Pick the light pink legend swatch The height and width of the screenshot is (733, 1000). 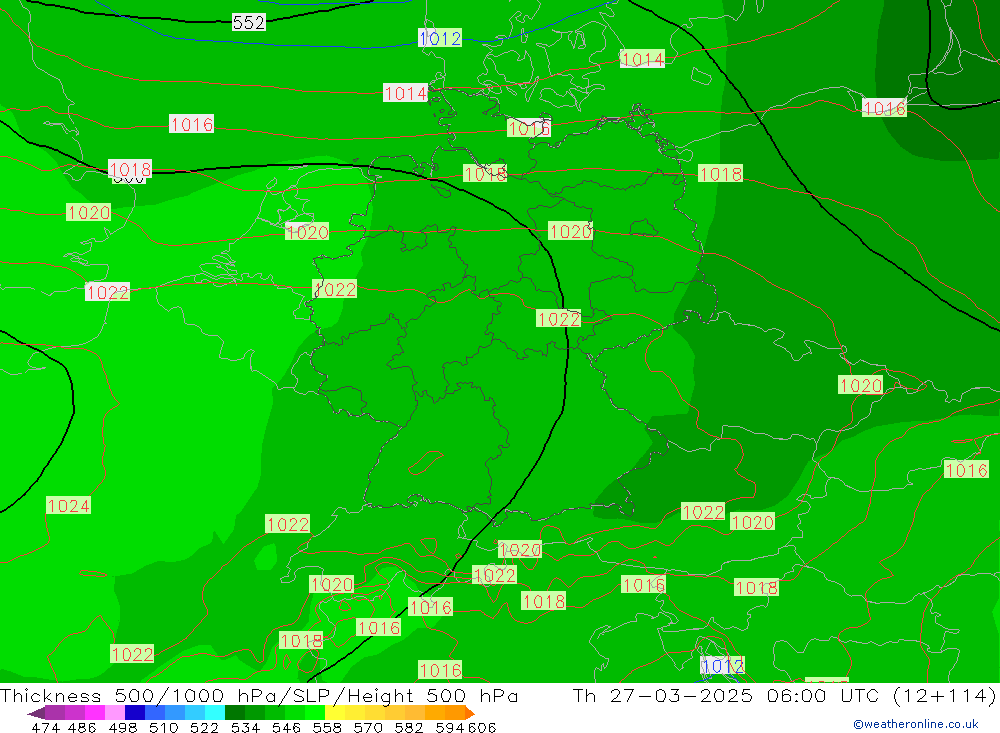115,713
